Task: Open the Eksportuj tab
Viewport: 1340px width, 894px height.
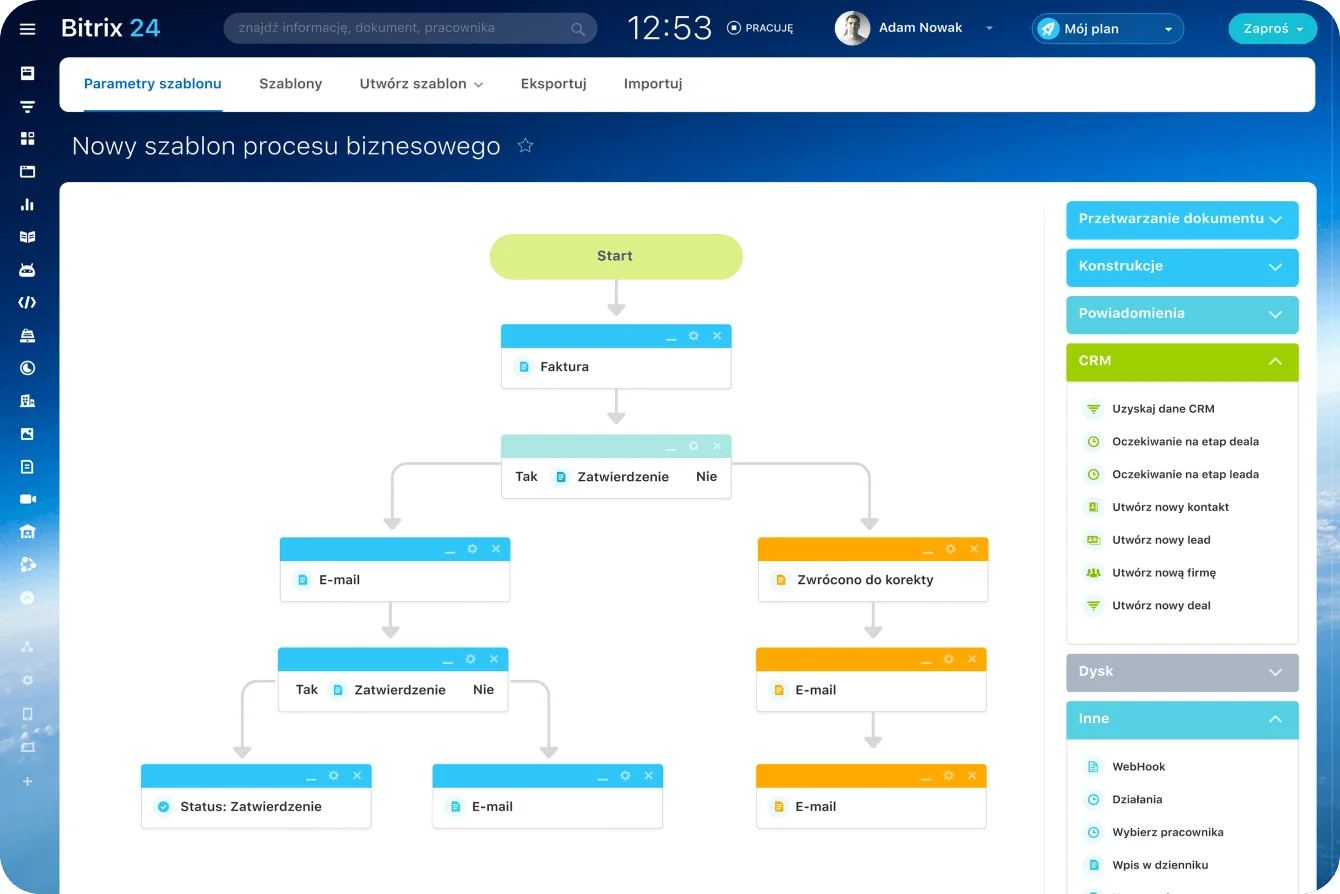Action: (553, 84)
